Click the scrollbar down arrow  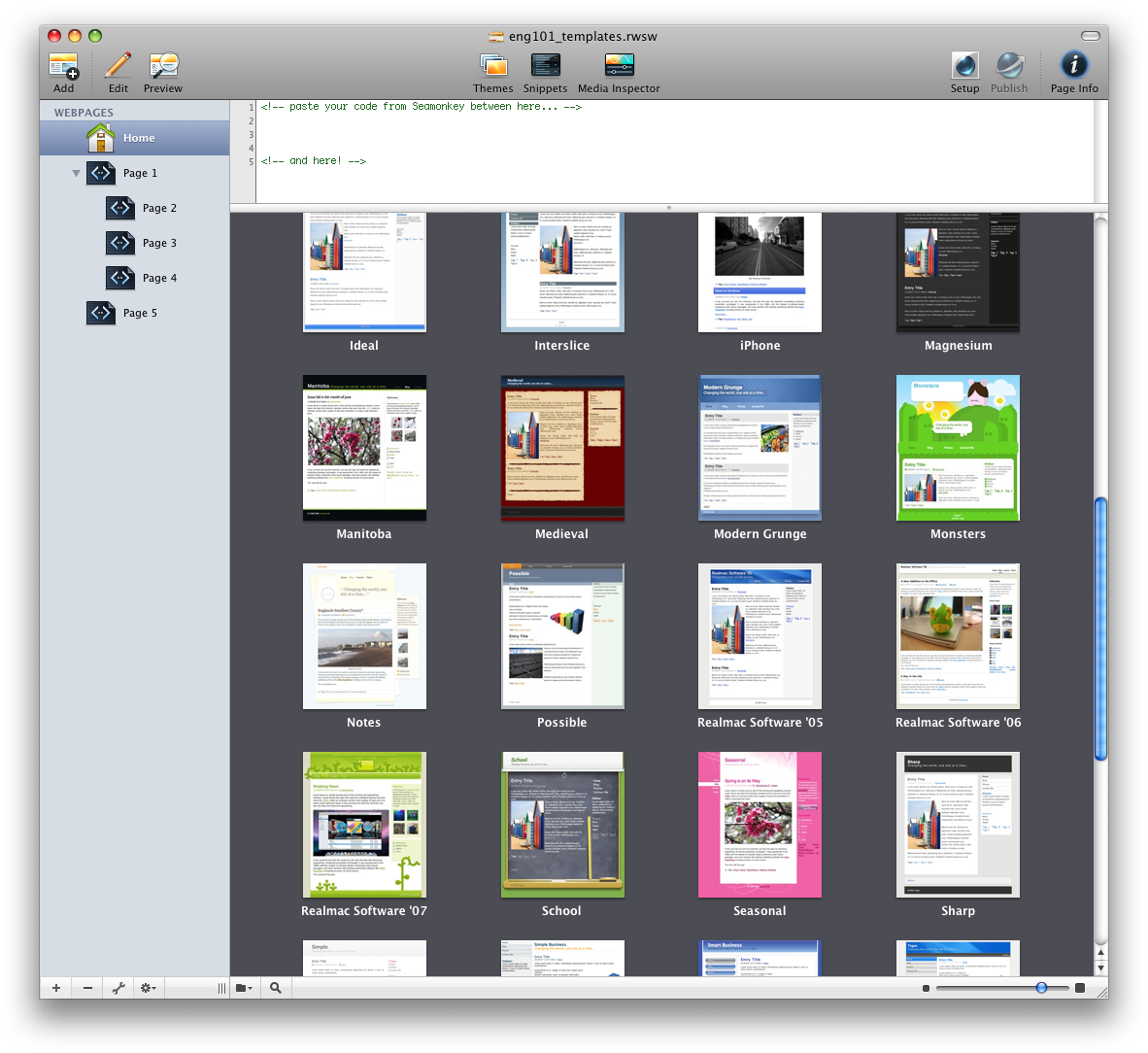click(1100, 968)
